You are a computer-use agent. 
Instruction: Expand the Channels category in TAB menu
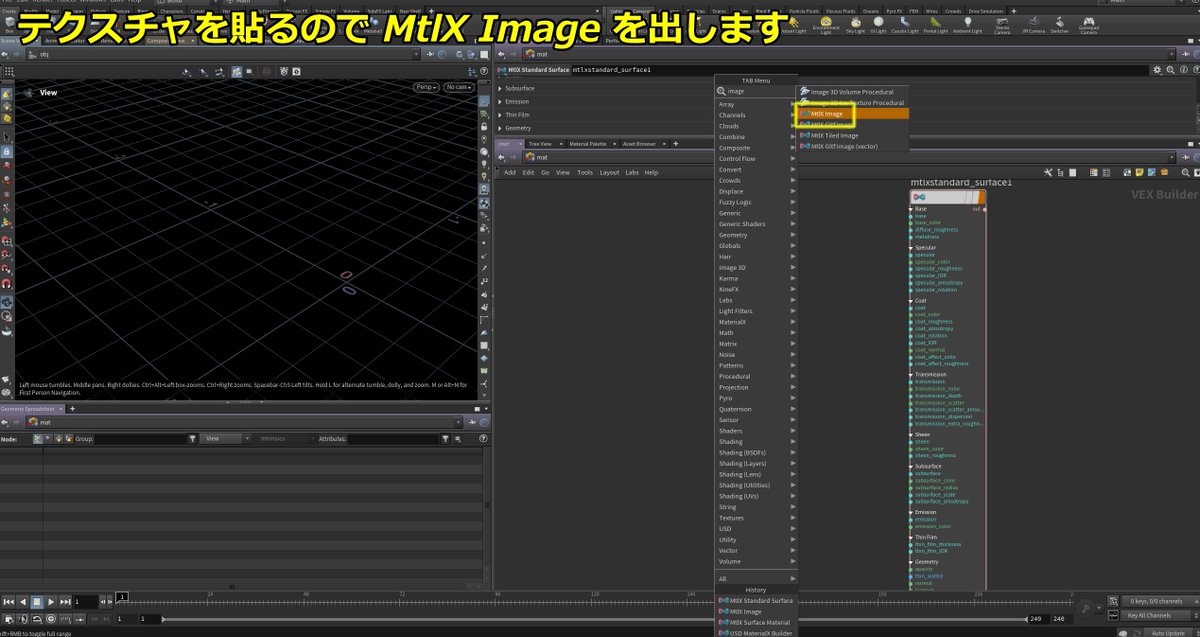click(x=757, y=115)
